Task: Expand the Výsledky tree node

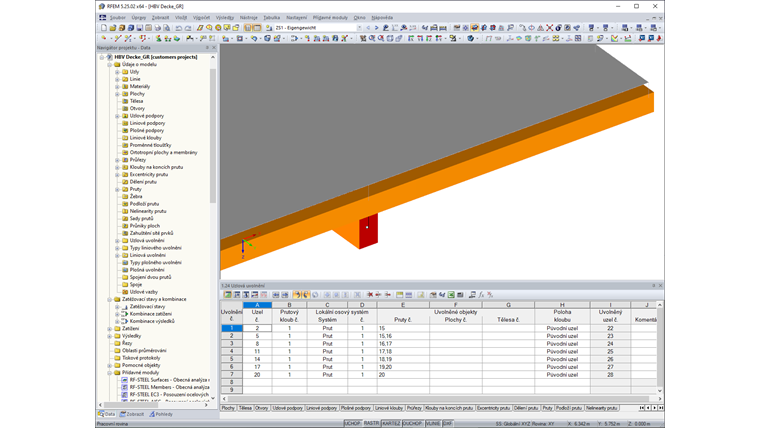Action: 110,336
